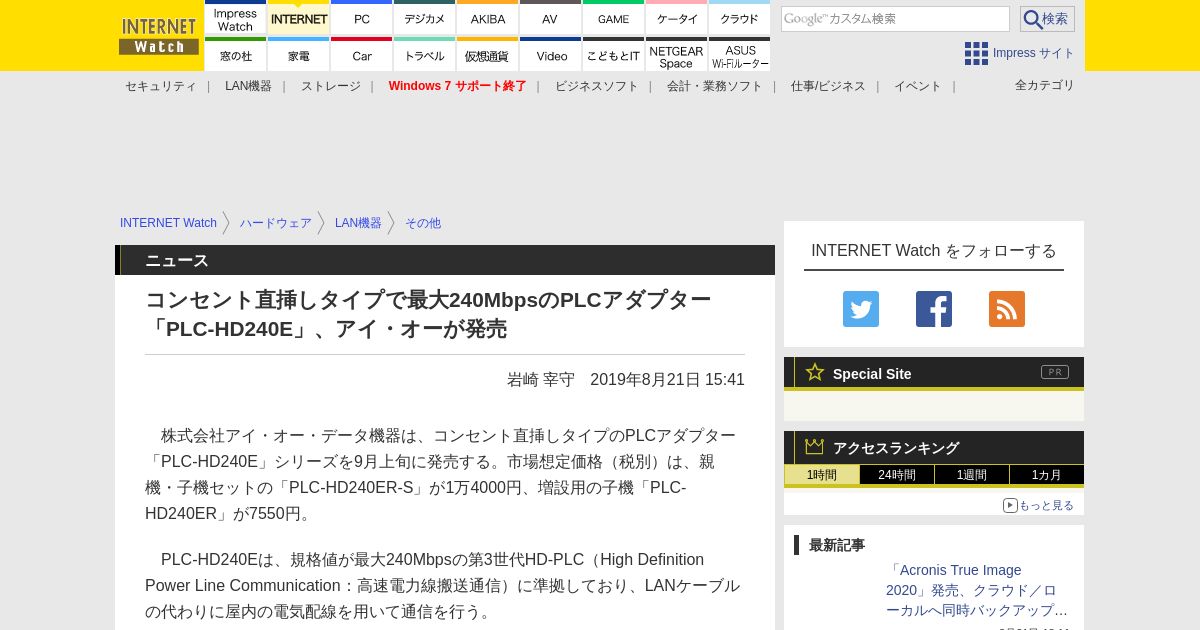Click the Impress サイト grid icon
Screen dimensions: 1200x630
976,53
